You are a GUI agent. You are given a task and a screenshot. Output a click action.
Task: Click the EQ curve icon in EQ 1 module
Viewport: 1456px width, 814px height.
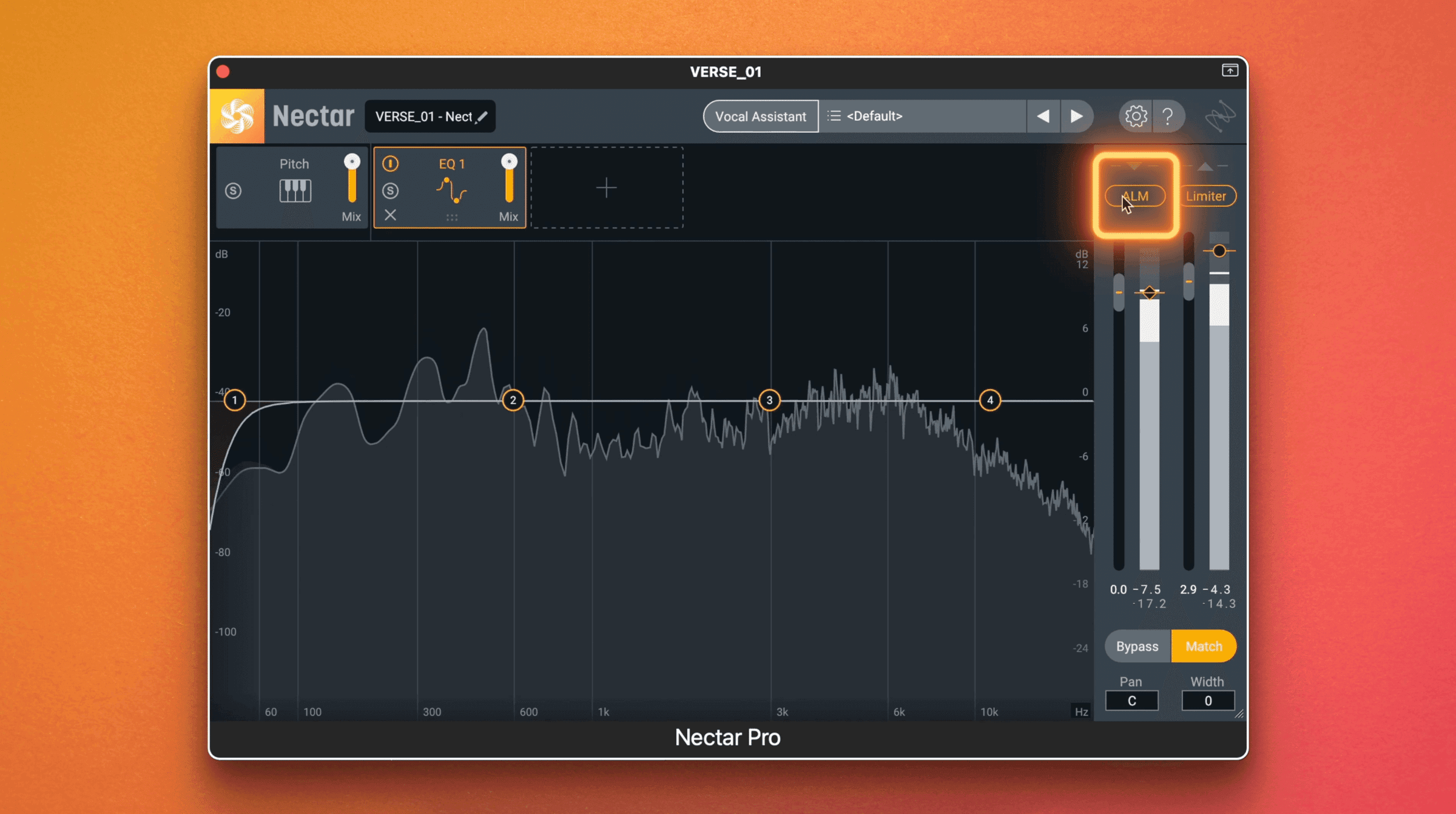click(x=451, y=190)
